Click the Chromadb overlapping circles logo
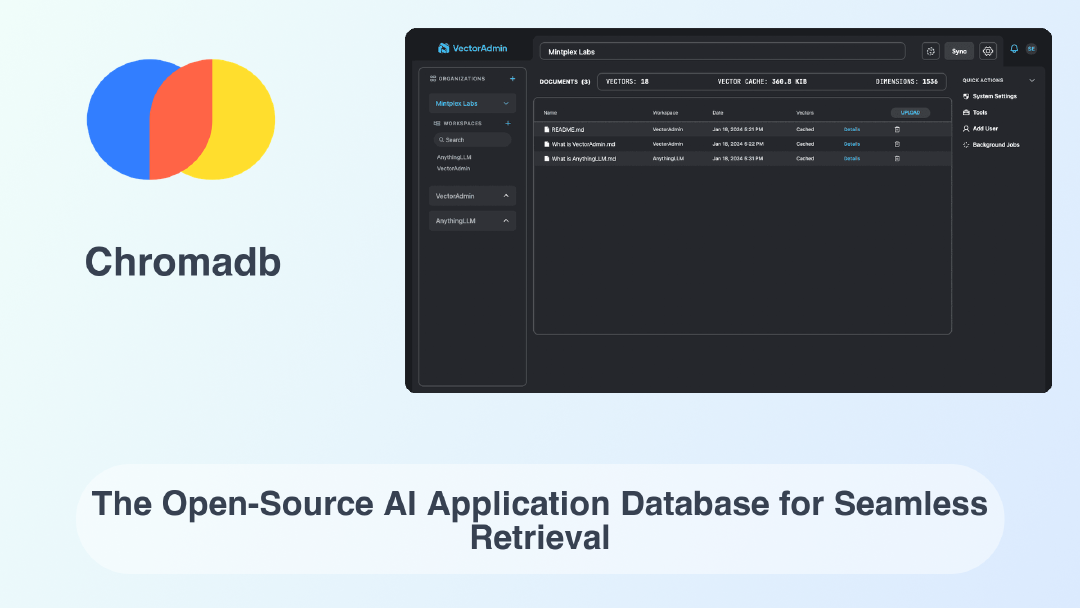Viewport: 1080px width, 608px height. pos(180,119)
